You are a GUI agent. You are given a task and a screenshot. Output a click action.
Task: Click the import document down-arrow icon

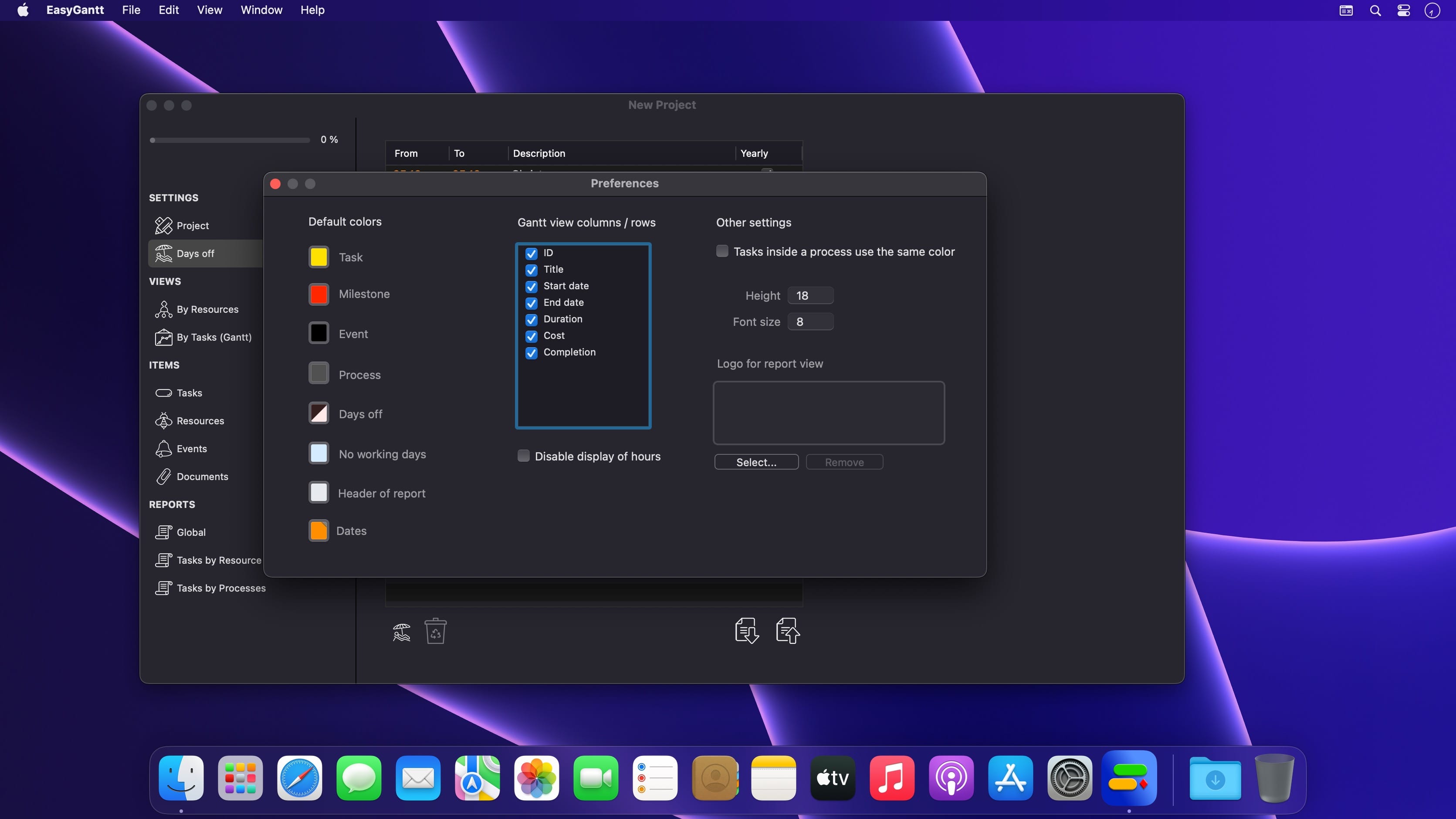click(x=747, y=631)
